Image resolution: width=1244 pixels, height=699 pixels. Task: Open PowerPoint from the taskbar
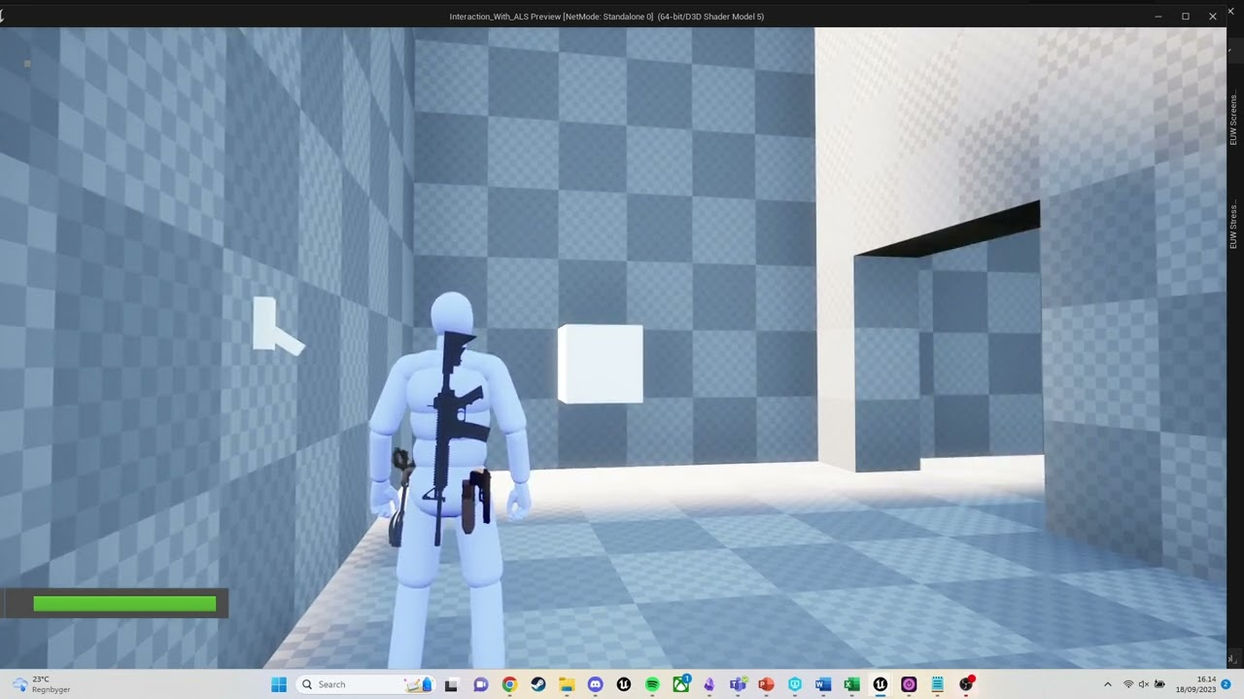click(x=766, y=685)
